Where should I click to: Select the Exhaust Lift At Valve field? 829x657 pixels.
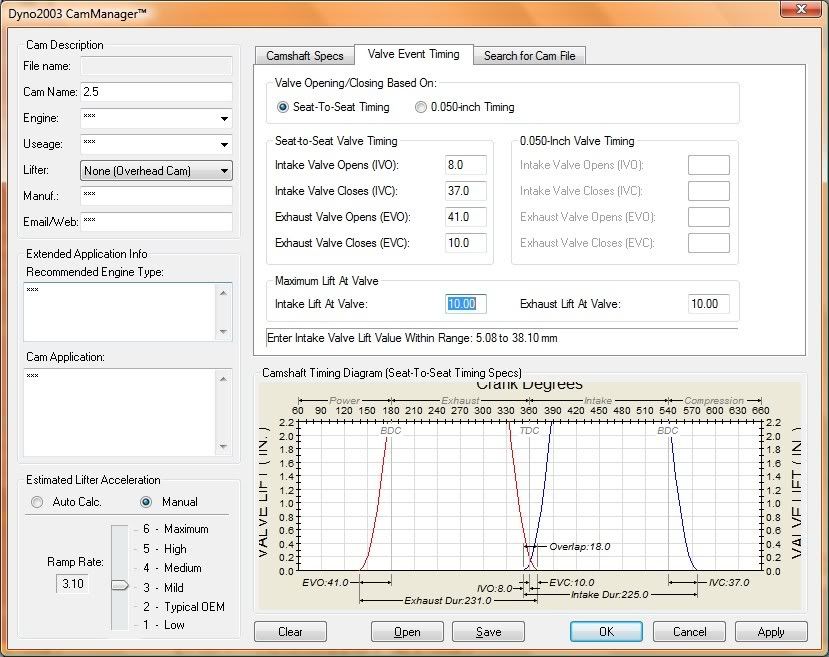[708, 304]
